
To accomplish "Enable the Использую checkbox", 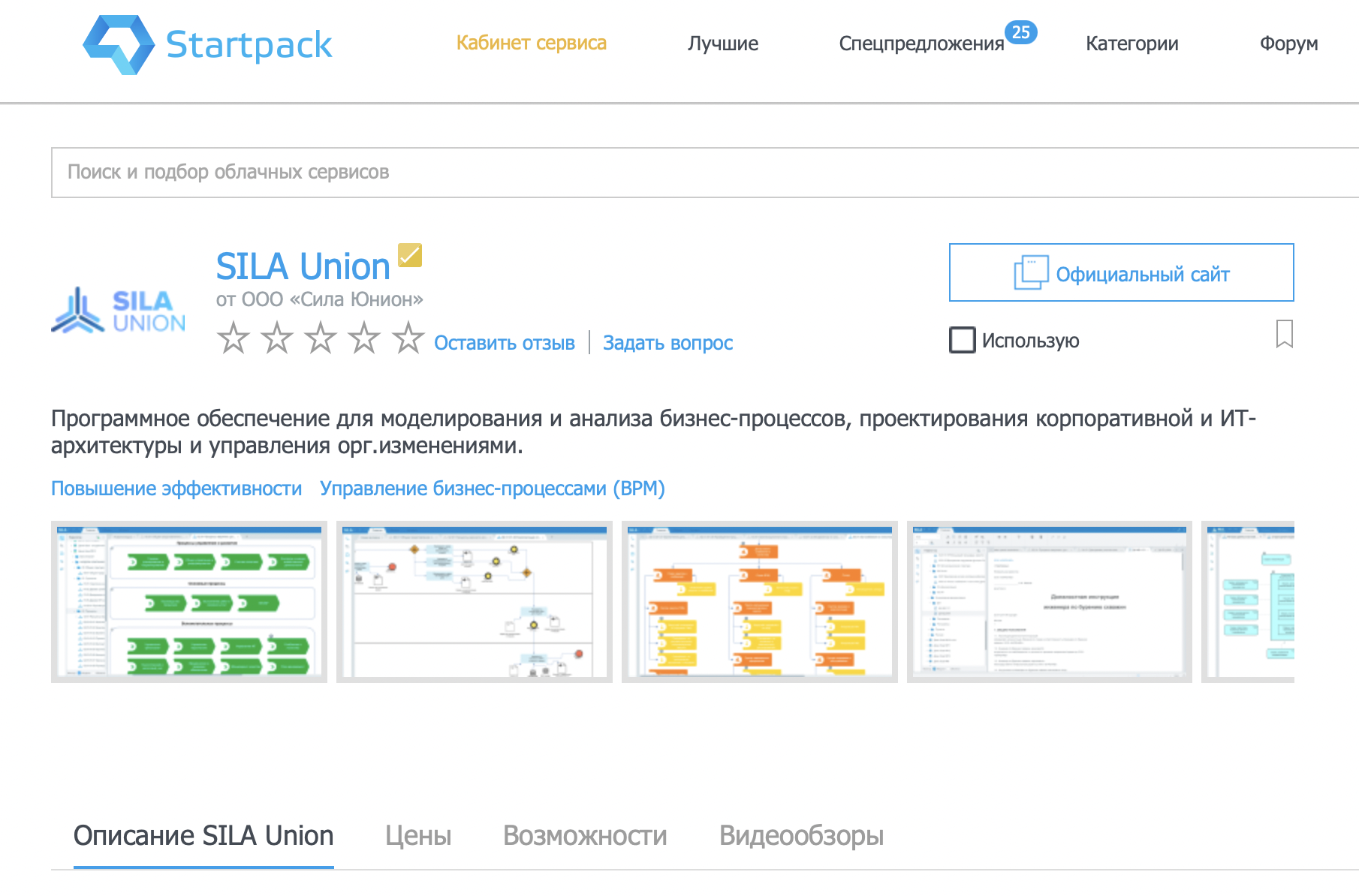I will coord(961,340).
